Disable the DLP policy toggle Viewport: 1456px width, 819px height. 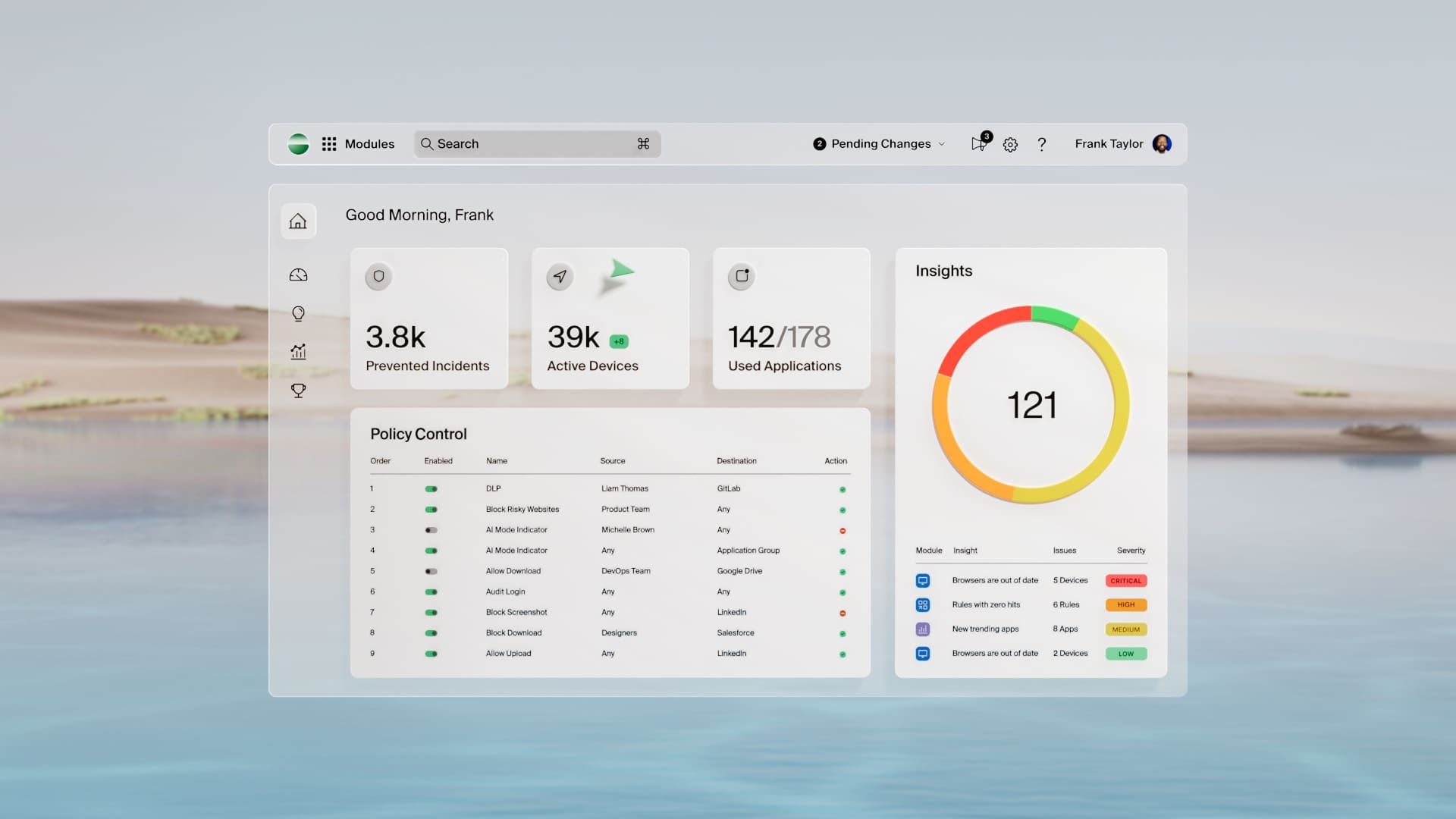(431, 489)
